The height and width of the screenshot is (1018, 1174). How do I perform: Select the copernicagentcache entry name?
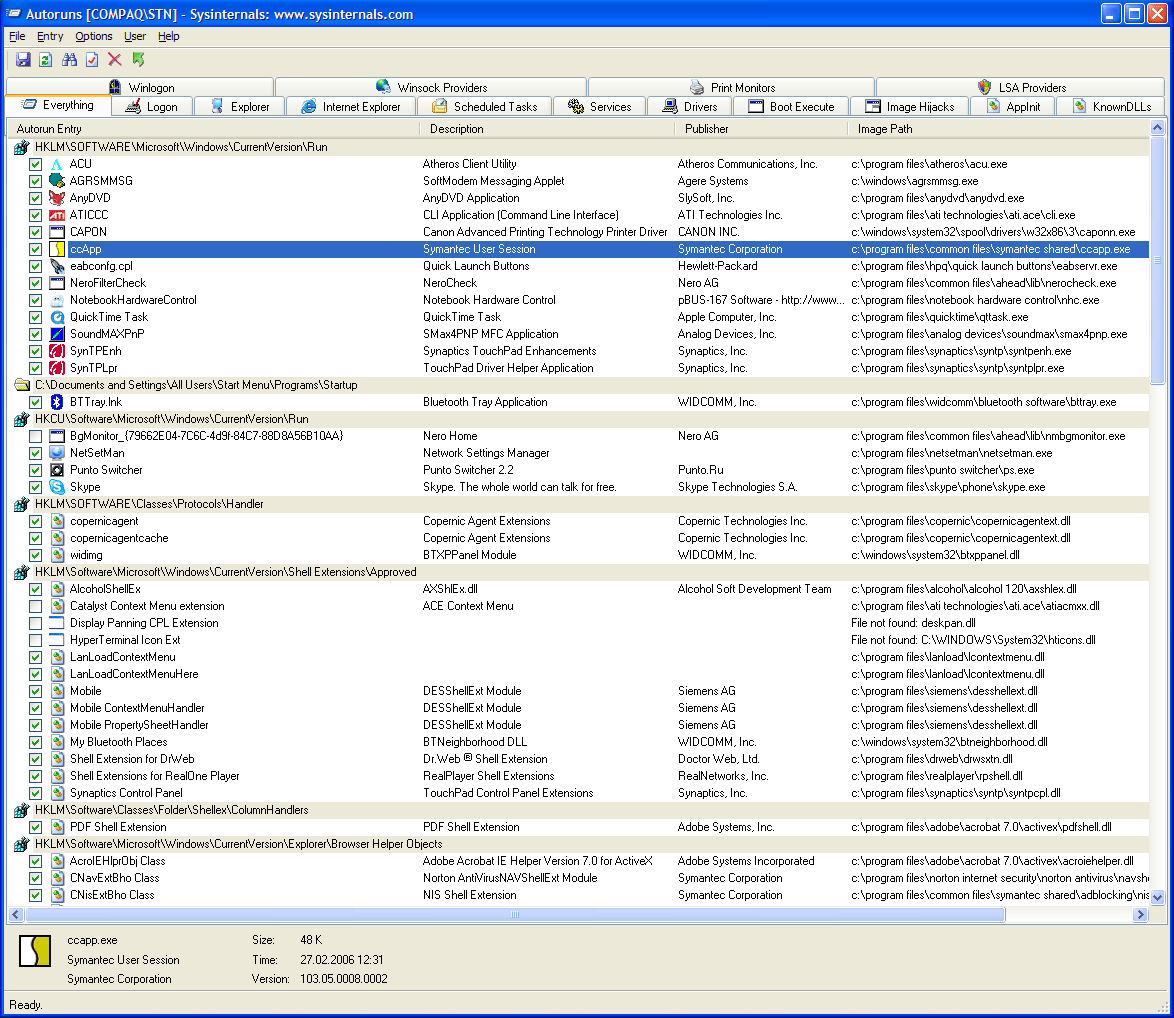(119, 538)
